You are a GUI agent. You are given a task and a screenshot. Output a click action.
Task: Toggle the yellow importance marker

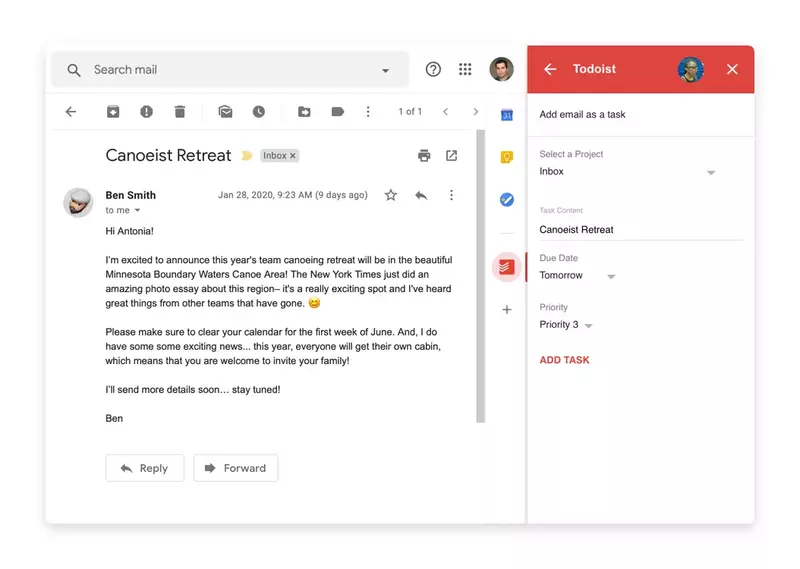[x=247, y=156]
